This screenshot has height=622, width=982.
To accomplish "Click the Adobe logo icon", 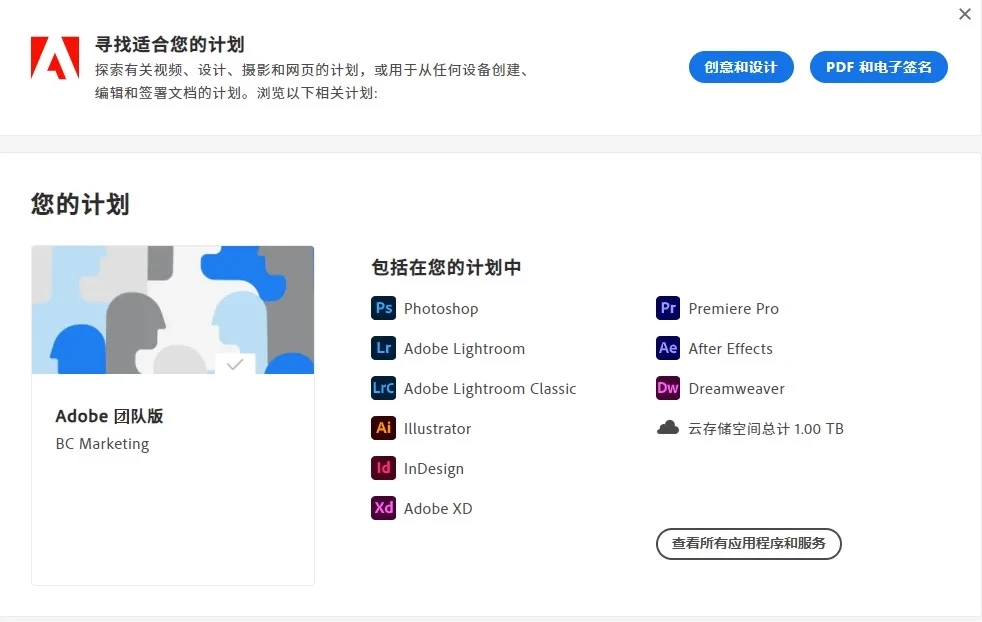I will click(55, 58).
